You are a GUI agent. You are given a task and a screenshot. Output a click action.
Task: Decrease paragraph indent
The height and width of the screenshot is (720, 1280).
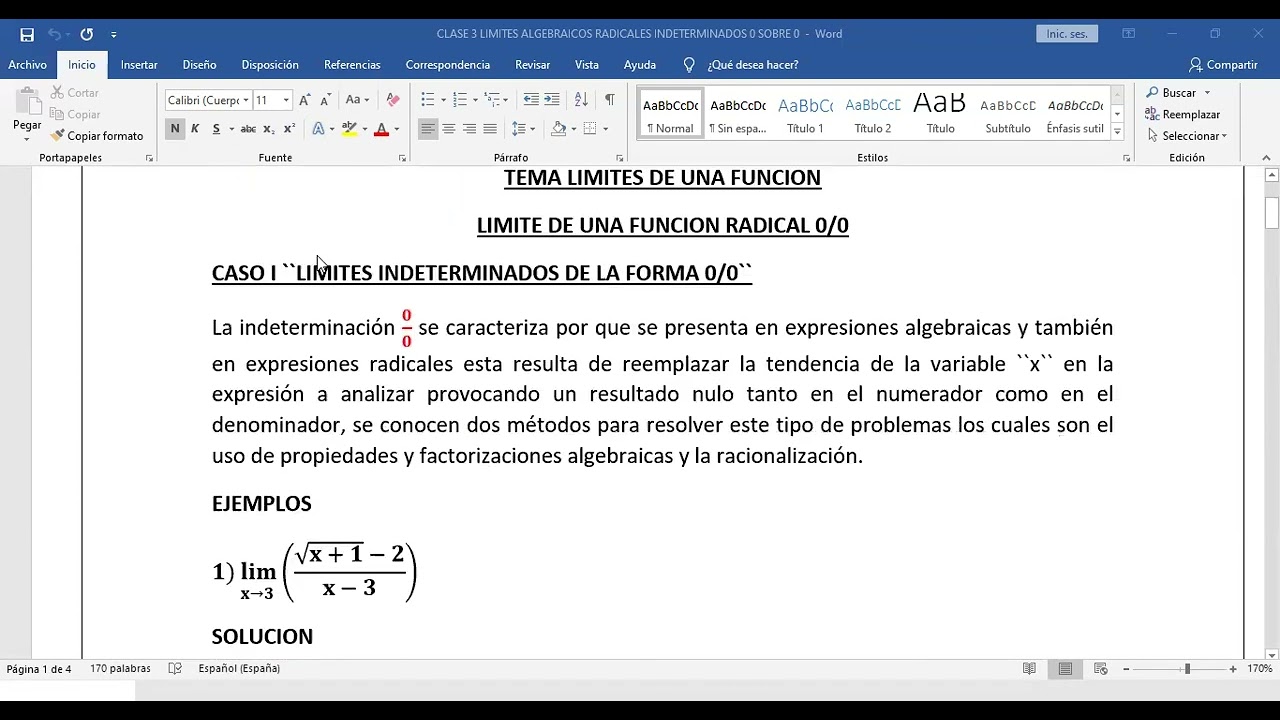[531, 100]
